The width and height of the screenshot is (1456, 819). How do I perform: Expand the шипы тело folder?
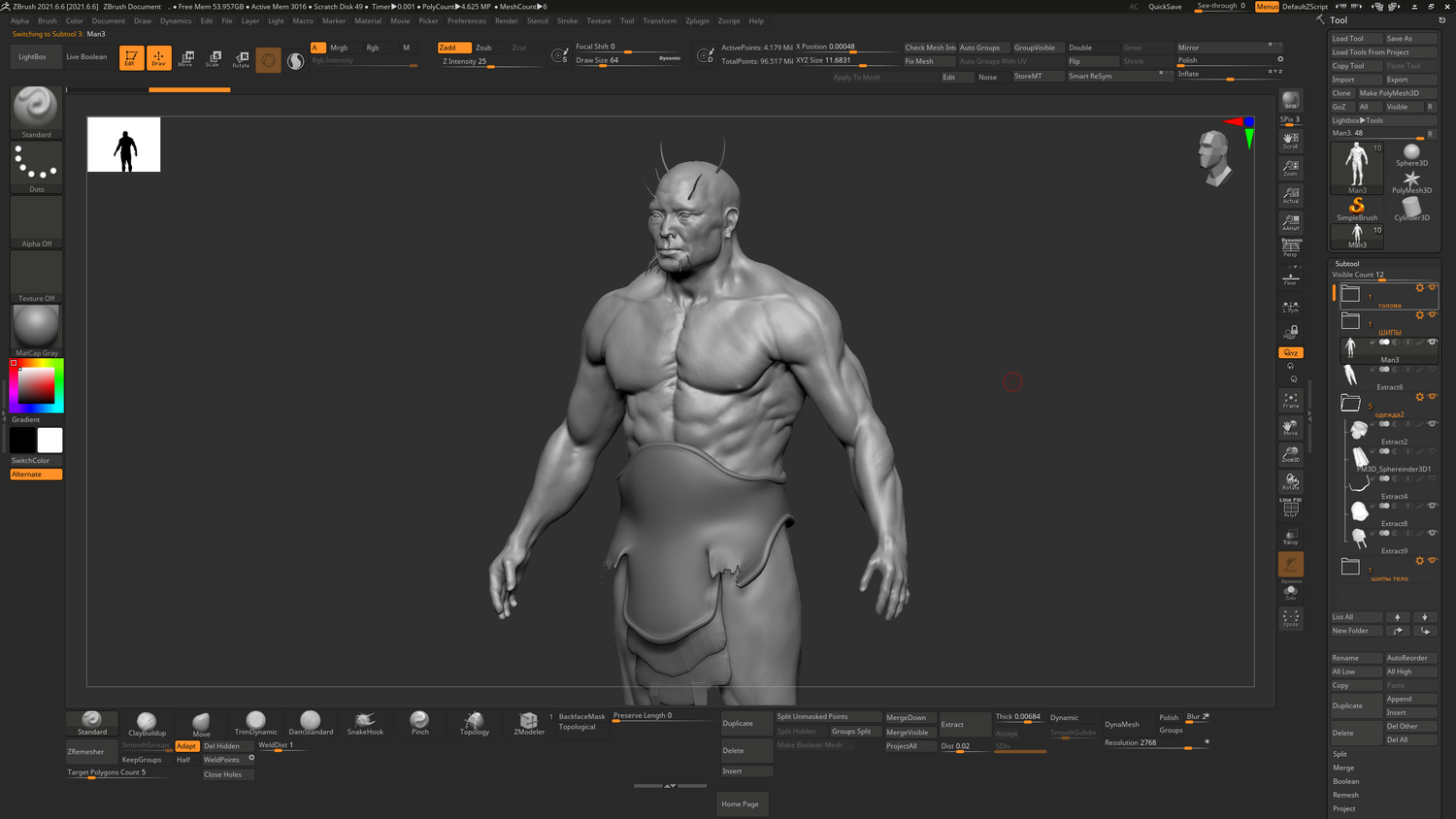[1350, 566]
